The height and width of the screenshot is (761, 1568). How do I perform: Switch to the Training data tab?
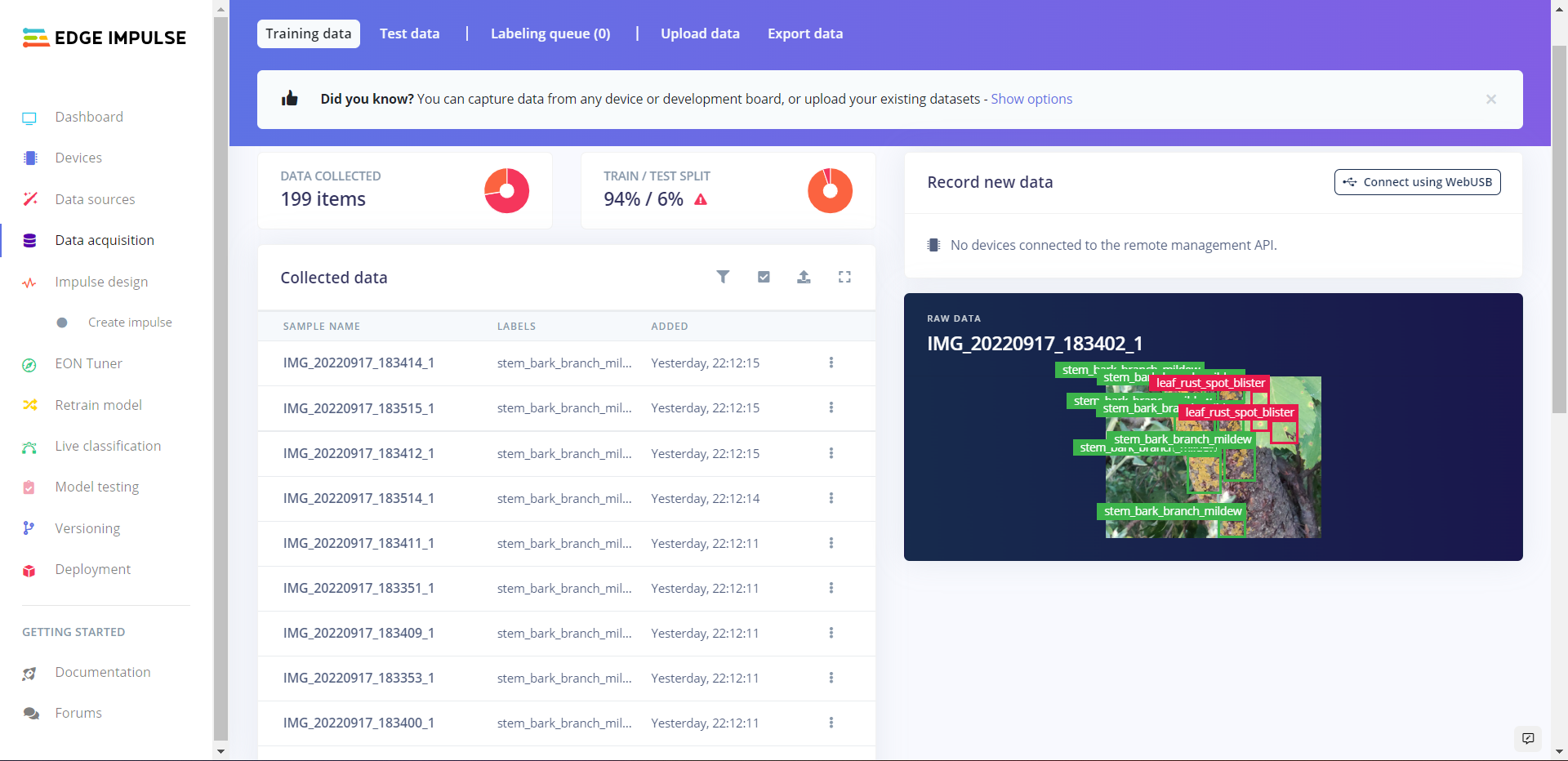309,33
